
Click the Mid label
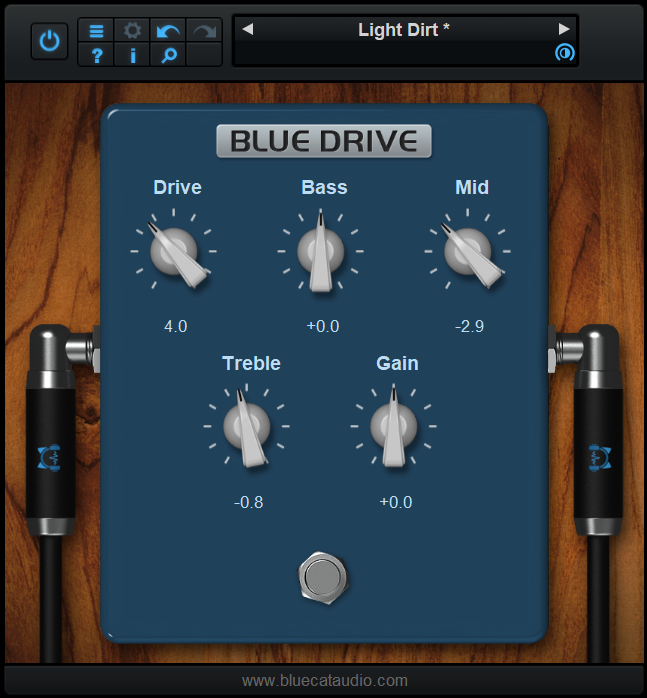click(x=472, y=187)
